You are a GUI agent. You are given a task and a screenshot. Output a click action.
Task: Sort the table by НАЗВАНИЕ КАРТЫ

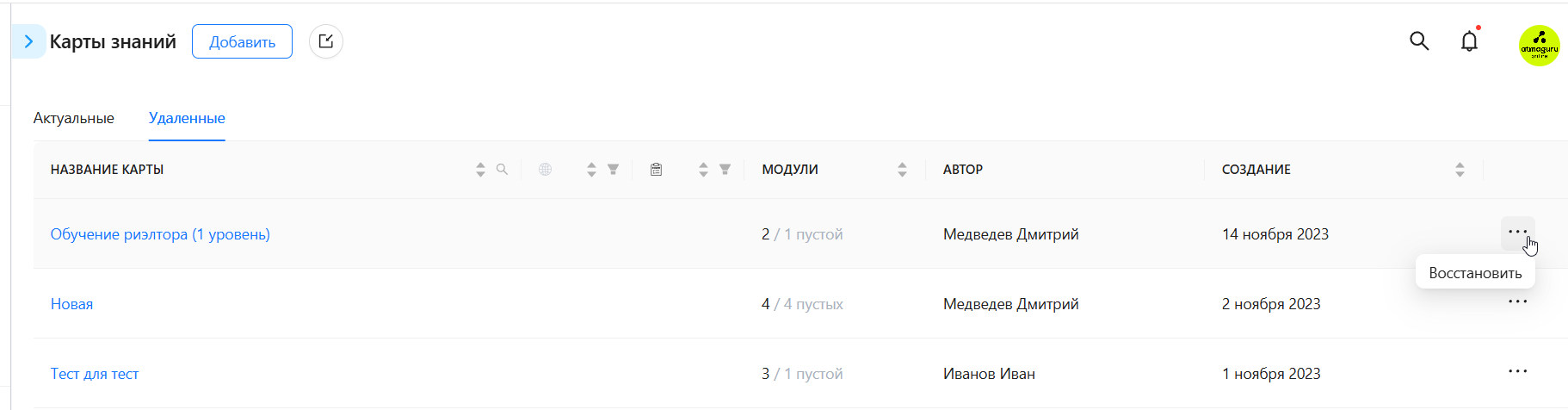click(480, 170)
